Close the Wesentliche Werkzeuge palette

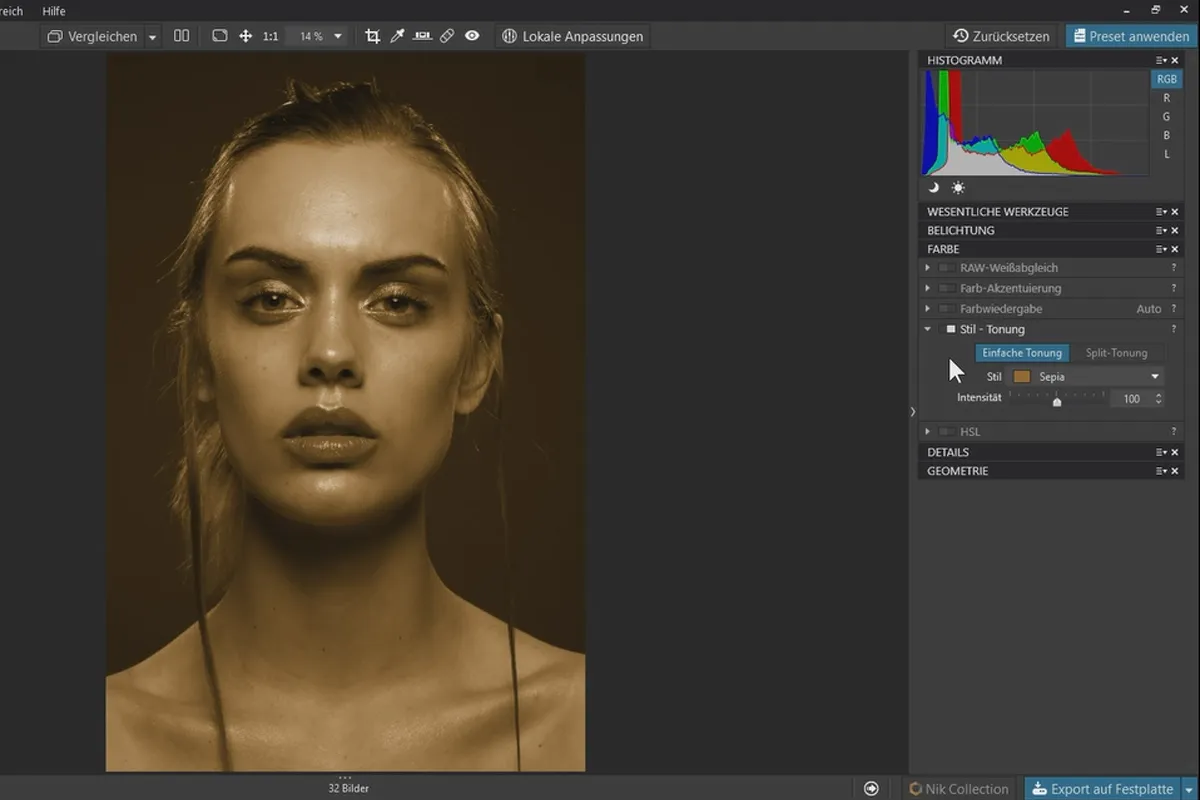coord(1175,212)
